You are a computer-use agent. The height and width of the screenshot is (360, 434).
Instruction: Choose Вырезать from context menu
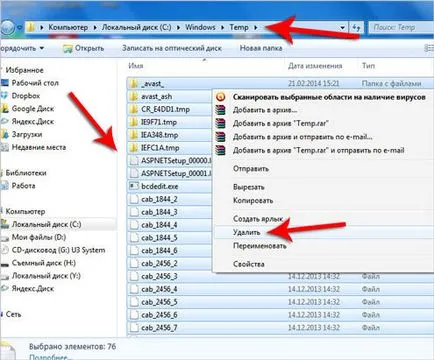[249, 187]
